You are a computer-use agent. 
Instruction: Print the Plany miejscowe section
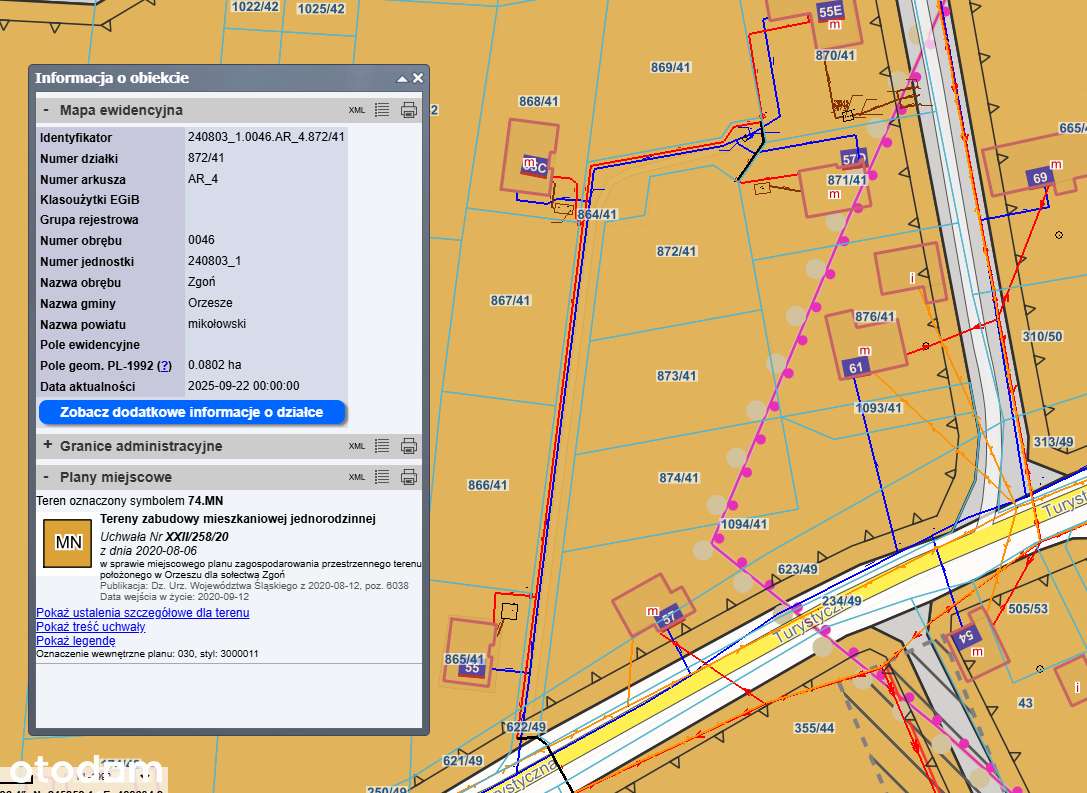pos(408,477)
